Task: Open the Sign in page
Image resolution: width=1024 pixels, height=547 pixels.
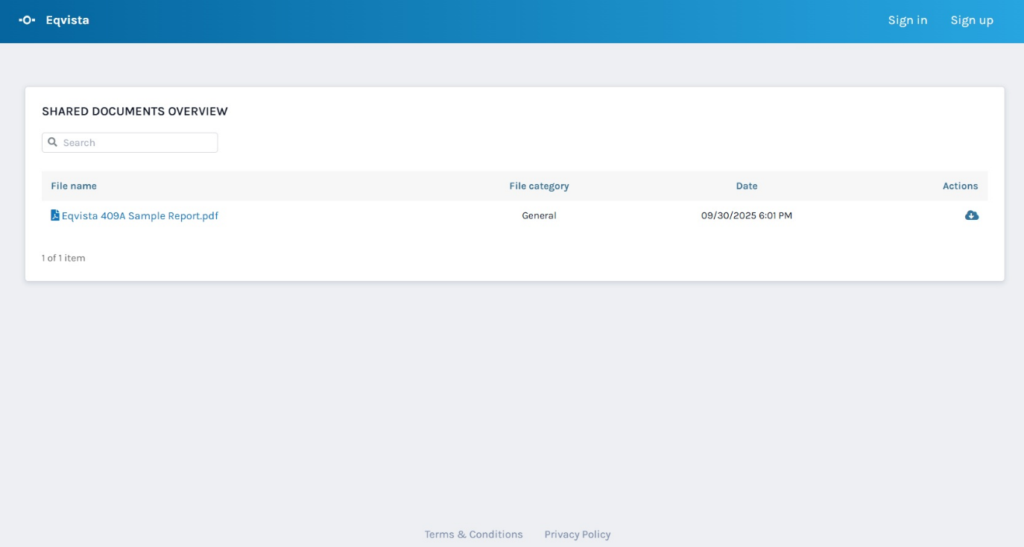Action: pos(907,20)
